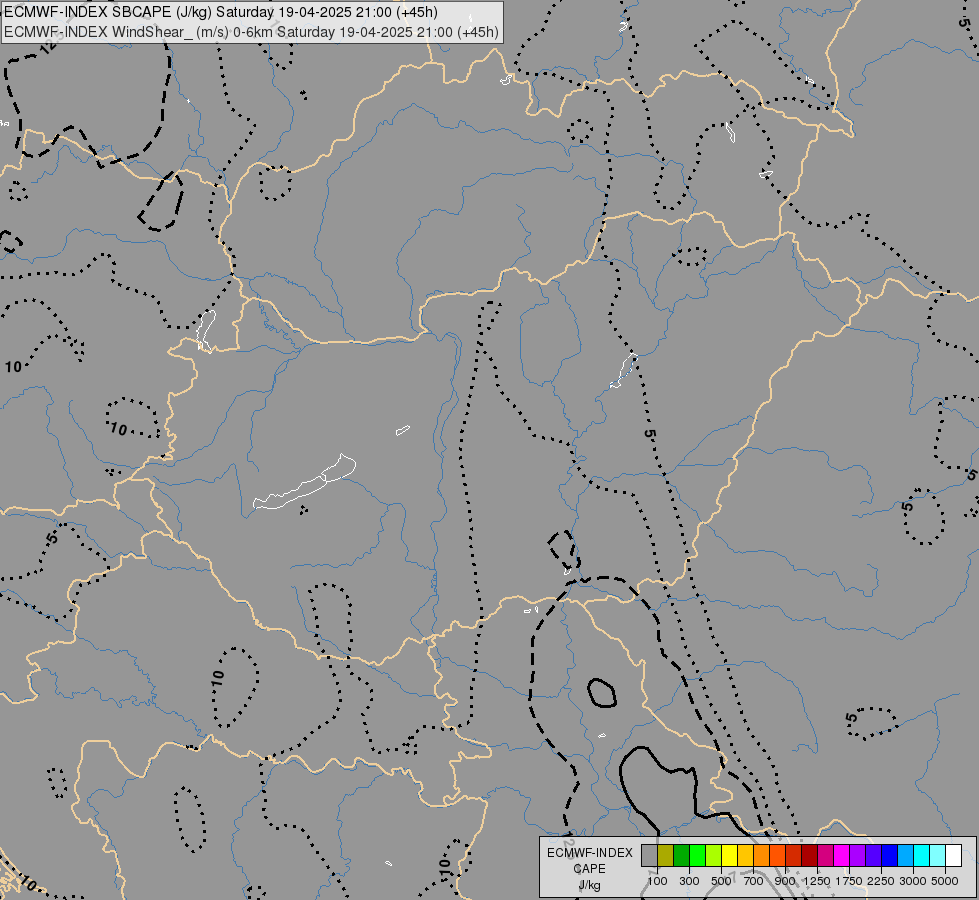This screenshot has height=900, width=979.
Task: Click the 2250 legend value
Action: (881, 881)
